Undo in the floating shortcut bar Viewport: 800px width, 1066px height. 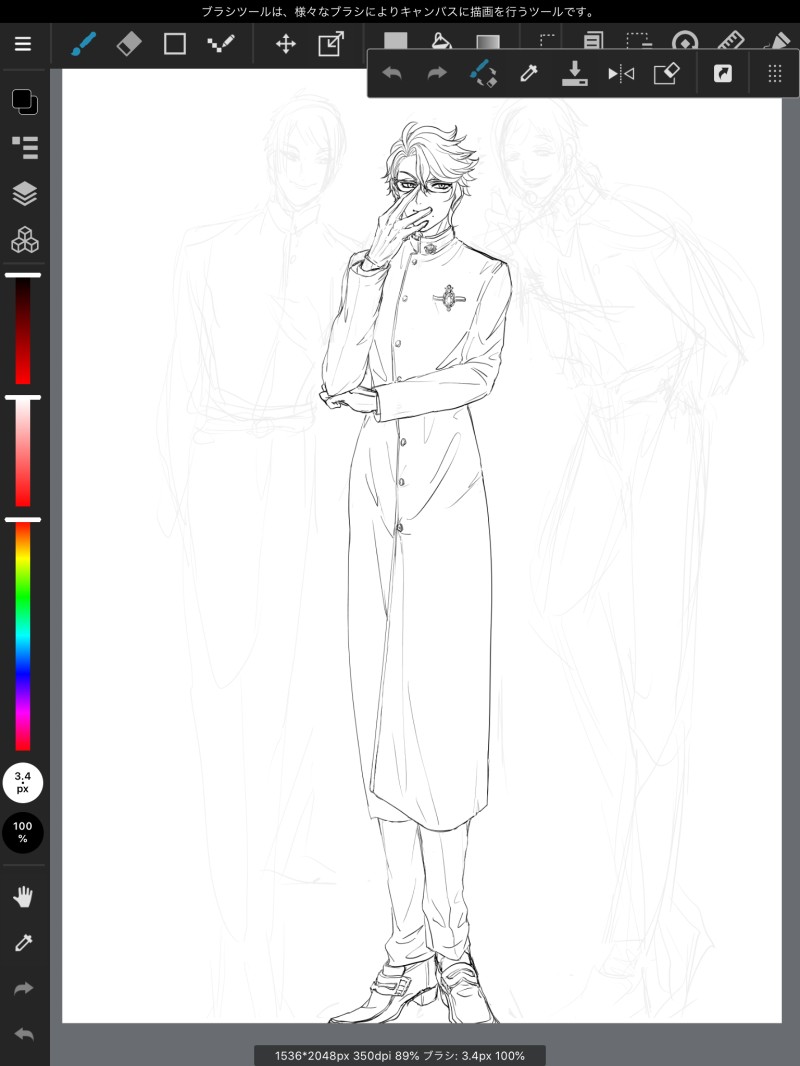pos(392,73)
